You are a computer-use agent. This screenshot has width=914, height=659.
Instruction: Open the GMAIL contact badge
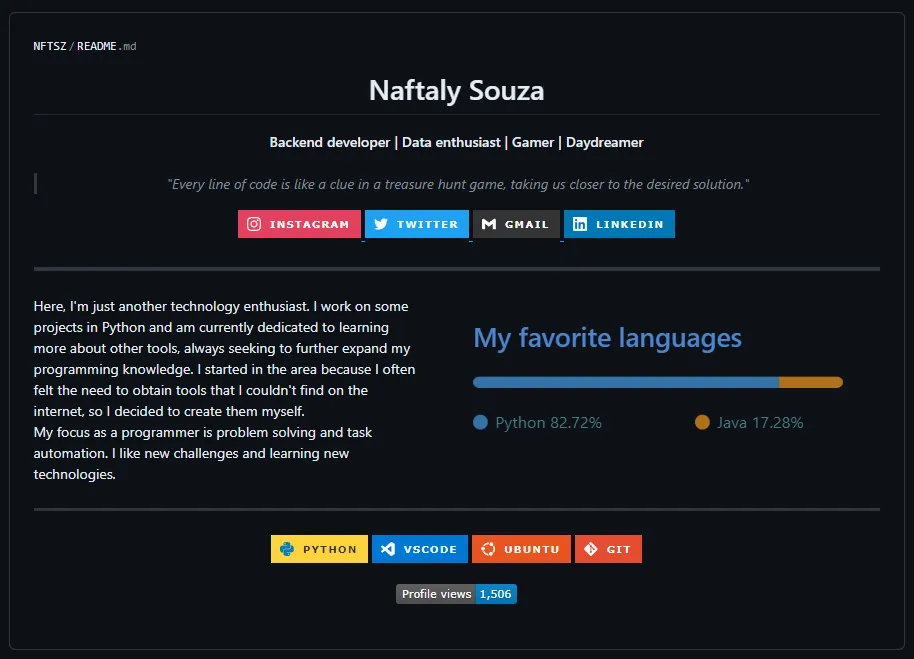click(517, 223)
